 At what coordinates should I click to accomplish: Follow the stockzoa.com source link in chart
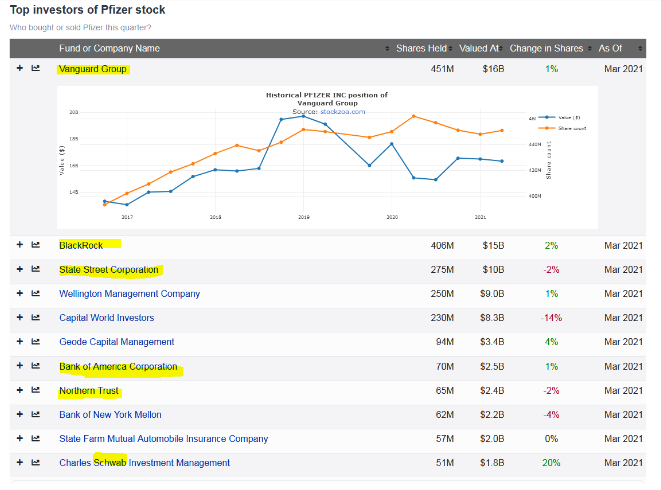pos(342,112)
